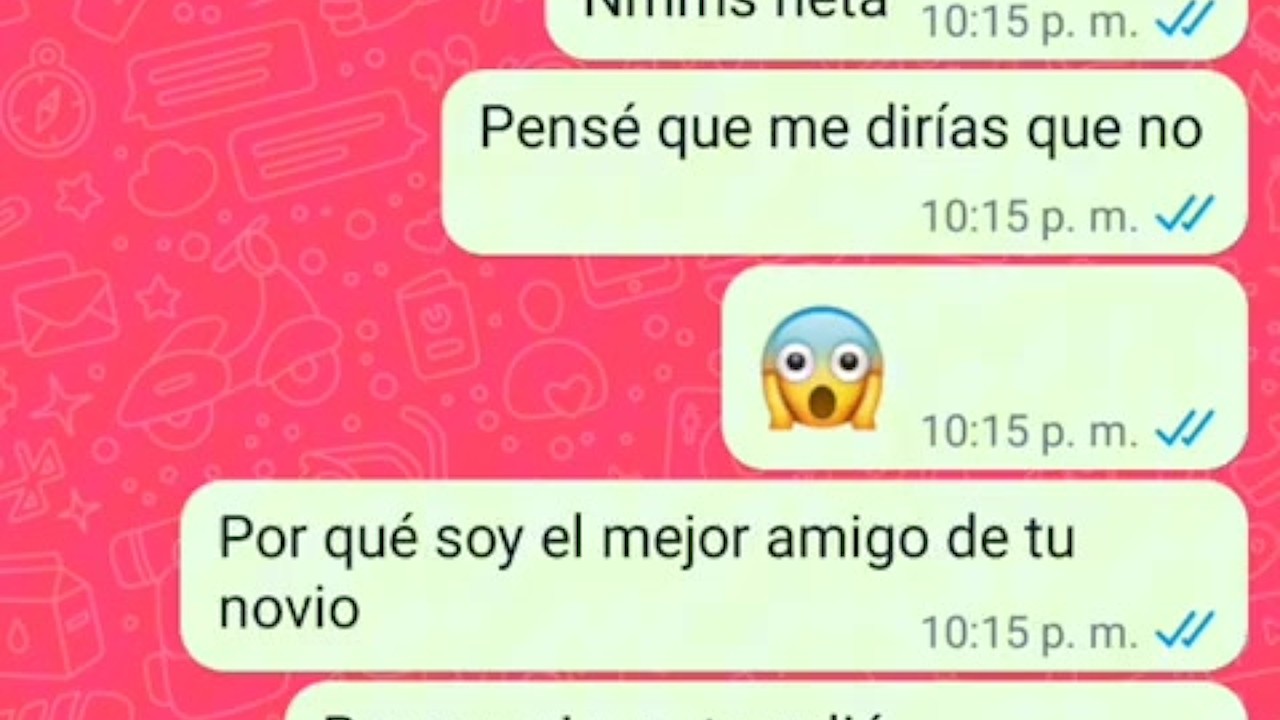
Task: Click the word 'novio' in the message
Action: click(x=289, y=607)
